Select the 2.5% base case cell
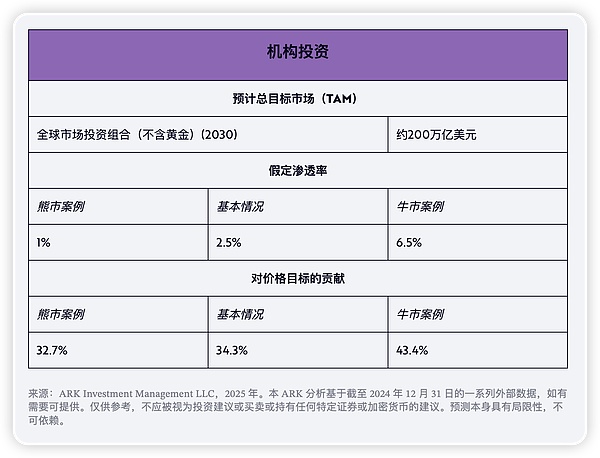 (229, 242)
